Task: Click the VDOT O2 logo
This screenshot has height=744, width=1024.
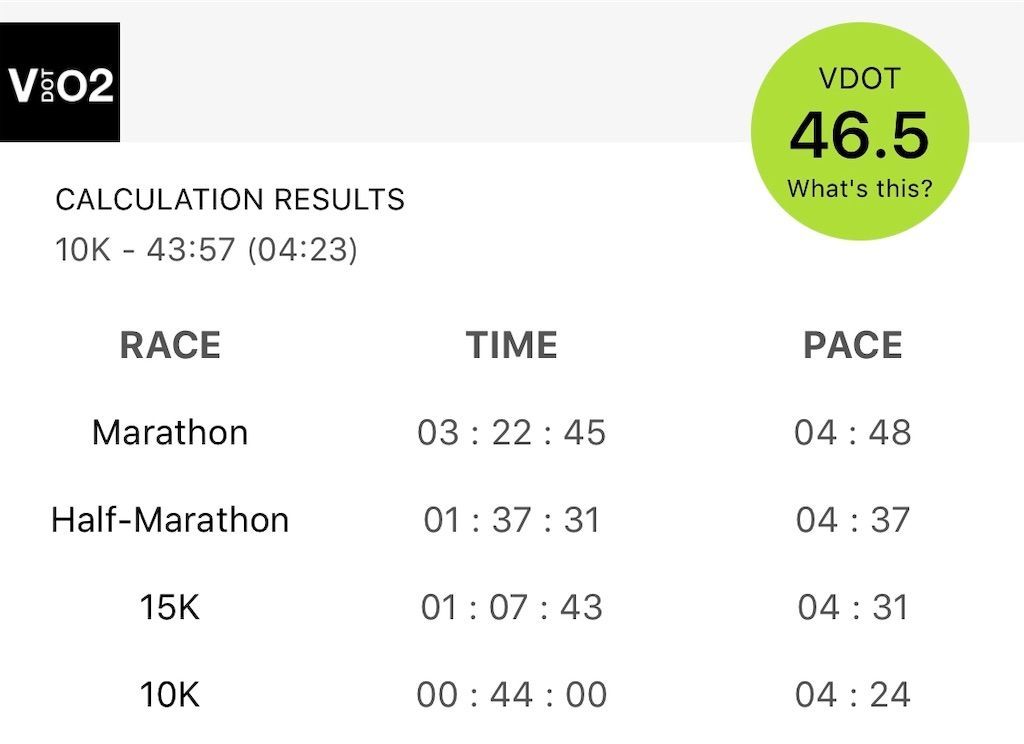Action: 60,84
